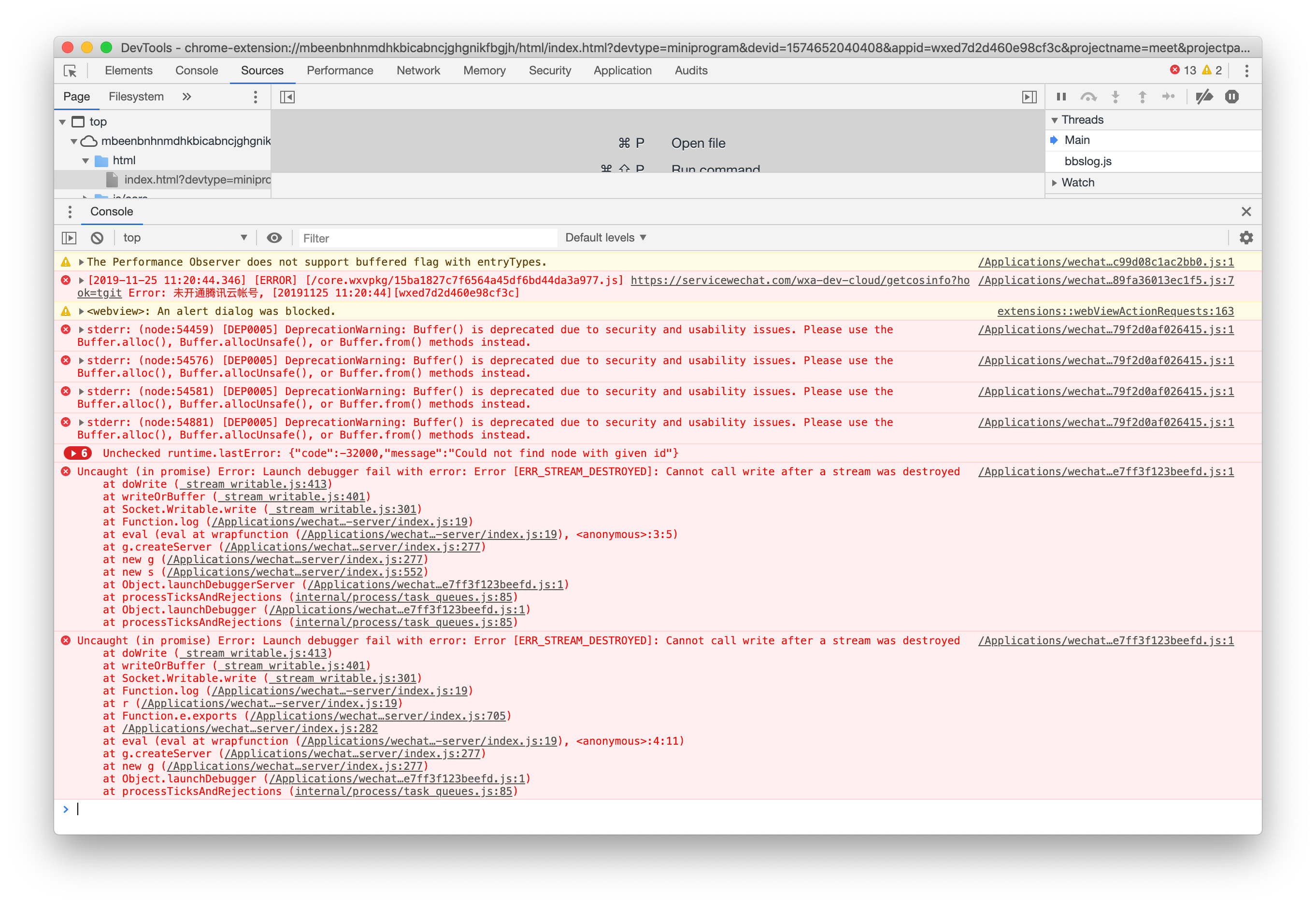Toggle the live expression eye icon
This screenshot has width=1316, height=906.
(x=274, y=238)
